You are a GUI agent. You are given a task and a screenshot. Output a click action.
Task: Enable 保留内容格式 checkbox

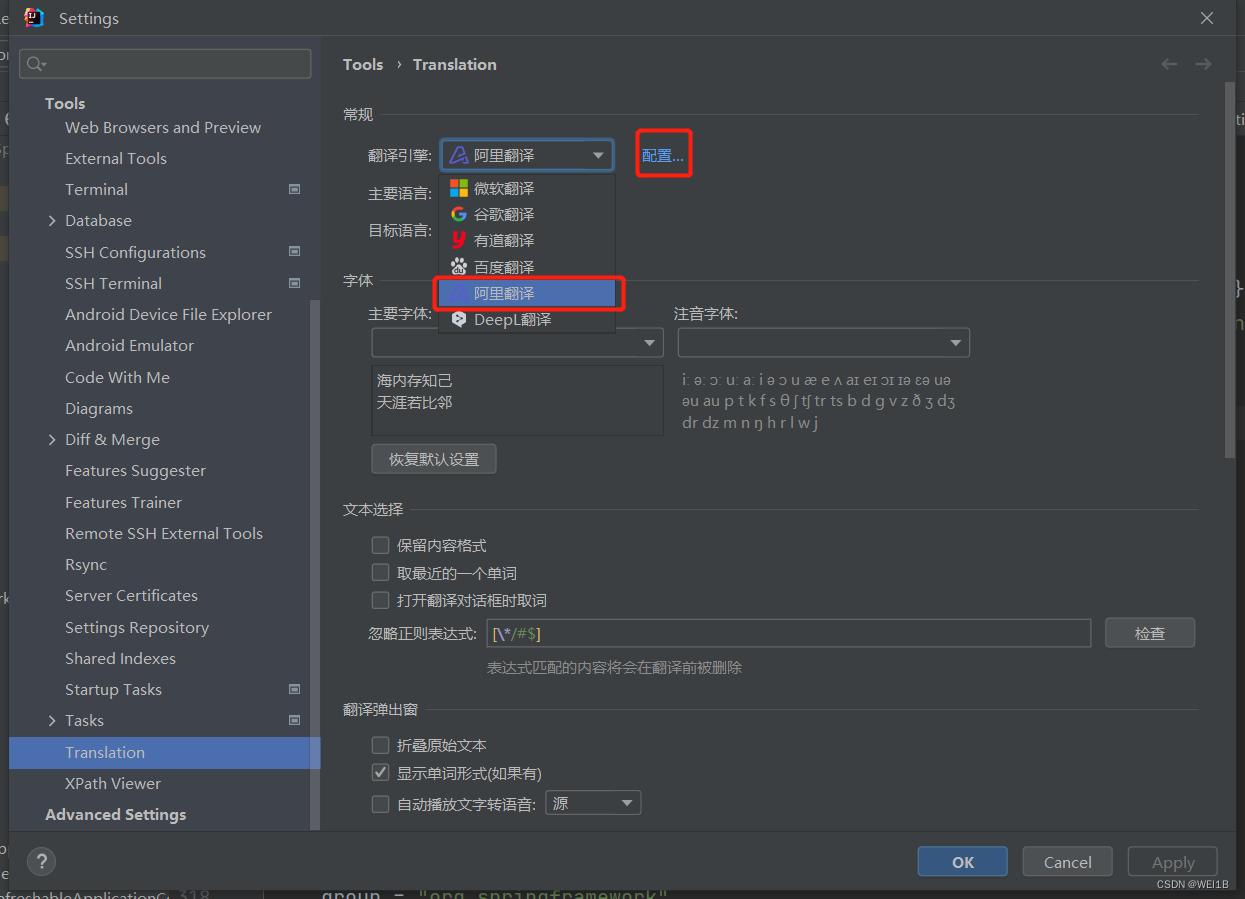coord(380,545)
